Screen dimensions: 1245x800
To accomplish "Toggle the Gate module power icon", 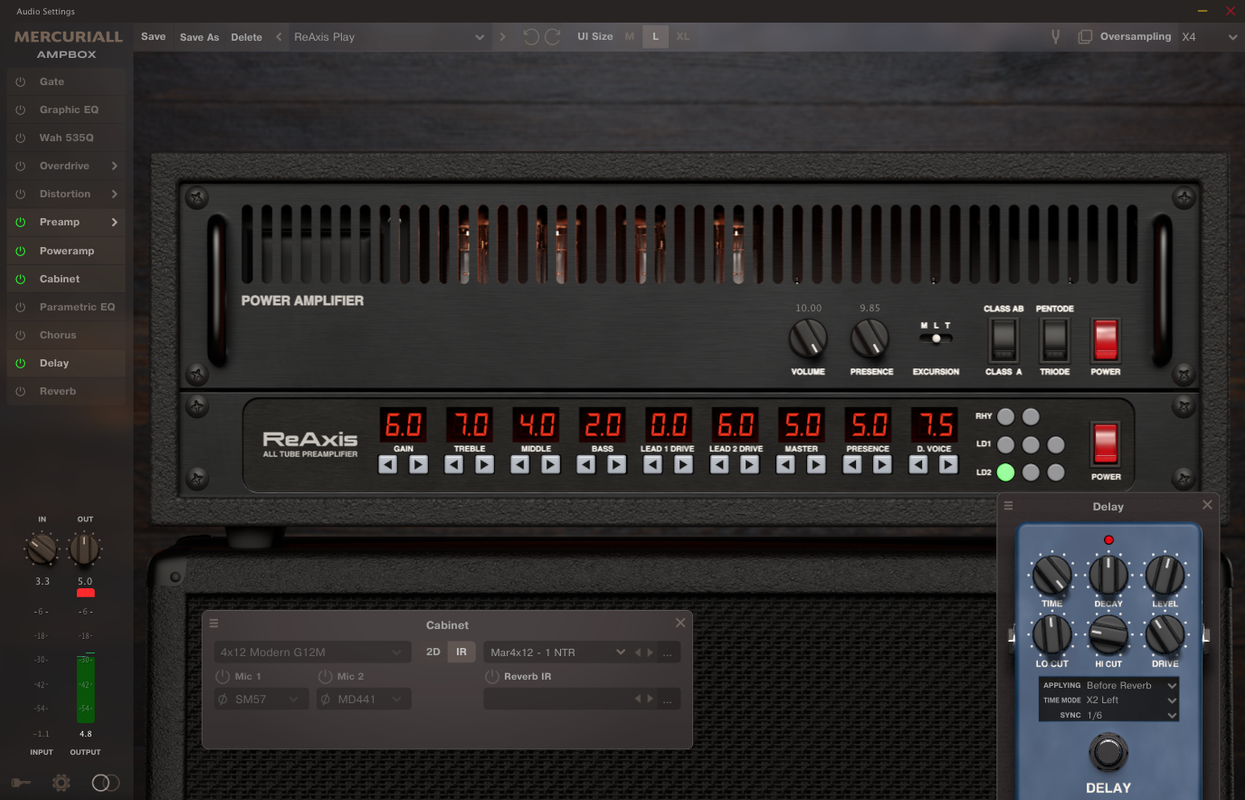I will (x=20, y=82).
